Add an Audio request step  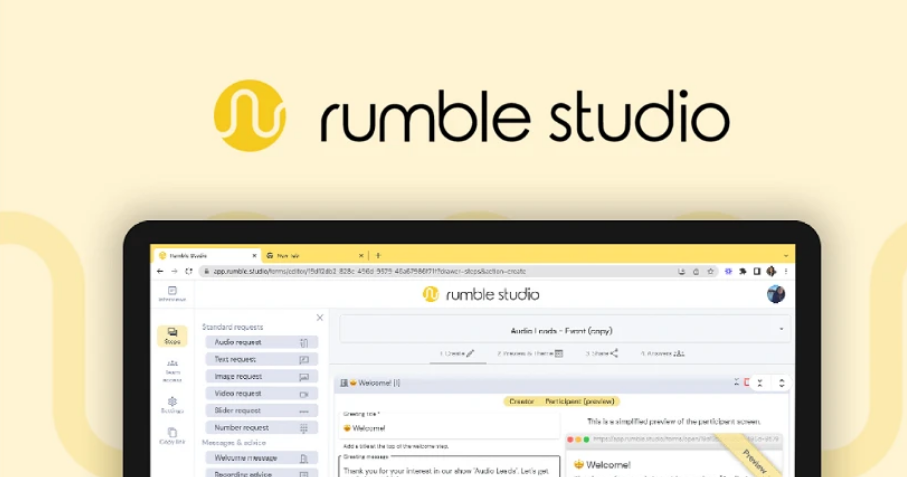[261, 342]
